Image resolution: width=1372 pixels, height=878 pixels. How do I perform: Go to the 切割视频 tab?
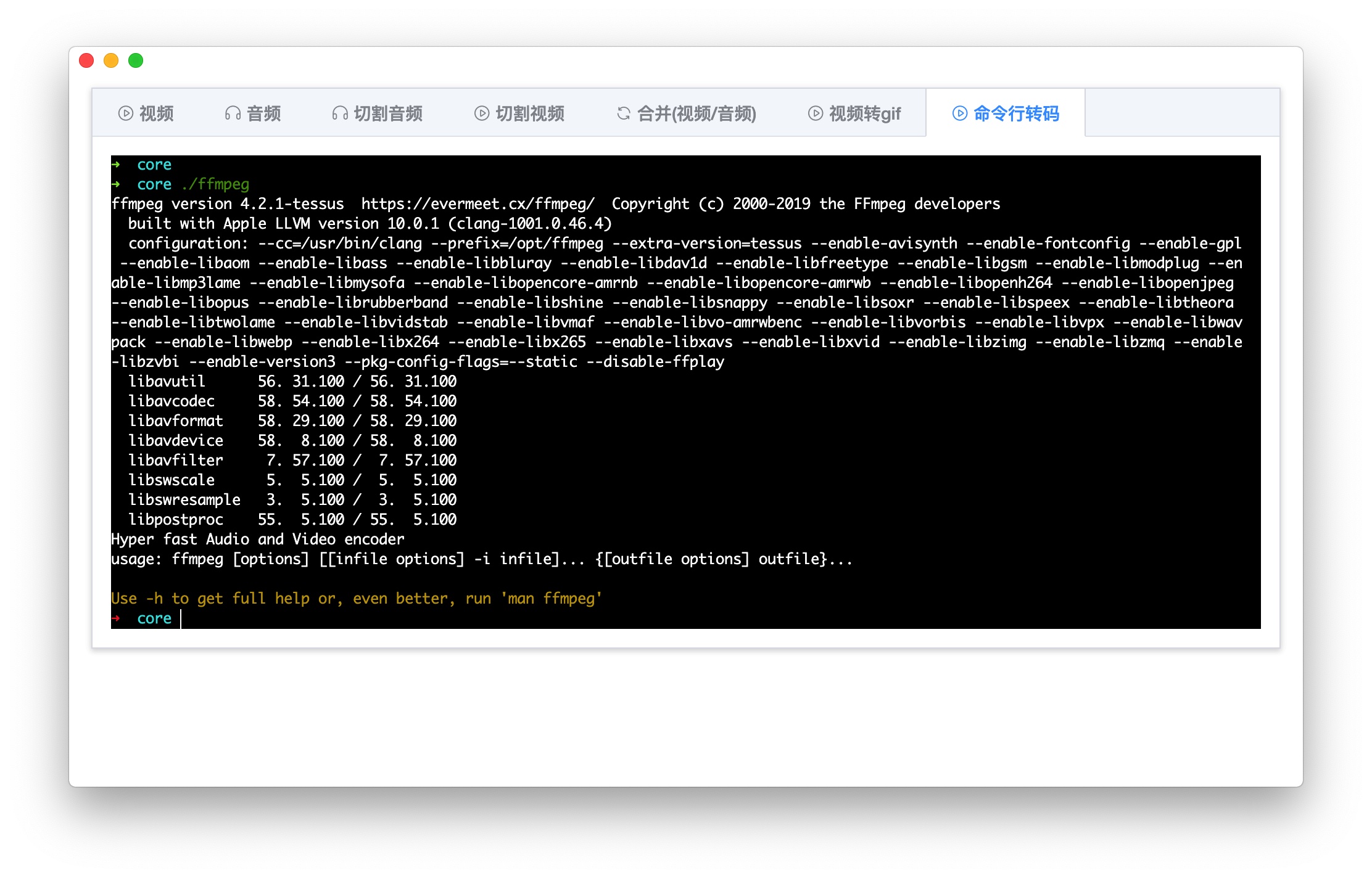530,113
